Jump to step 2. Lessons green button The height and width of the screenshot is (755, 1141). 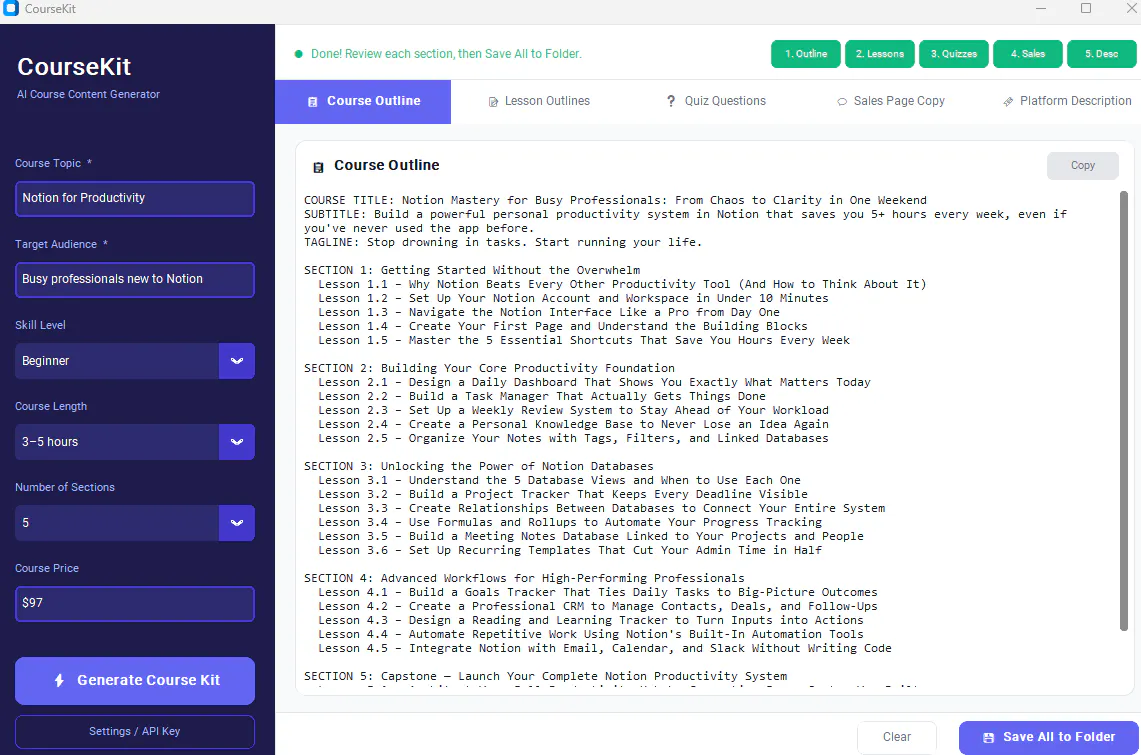point(880,54)
